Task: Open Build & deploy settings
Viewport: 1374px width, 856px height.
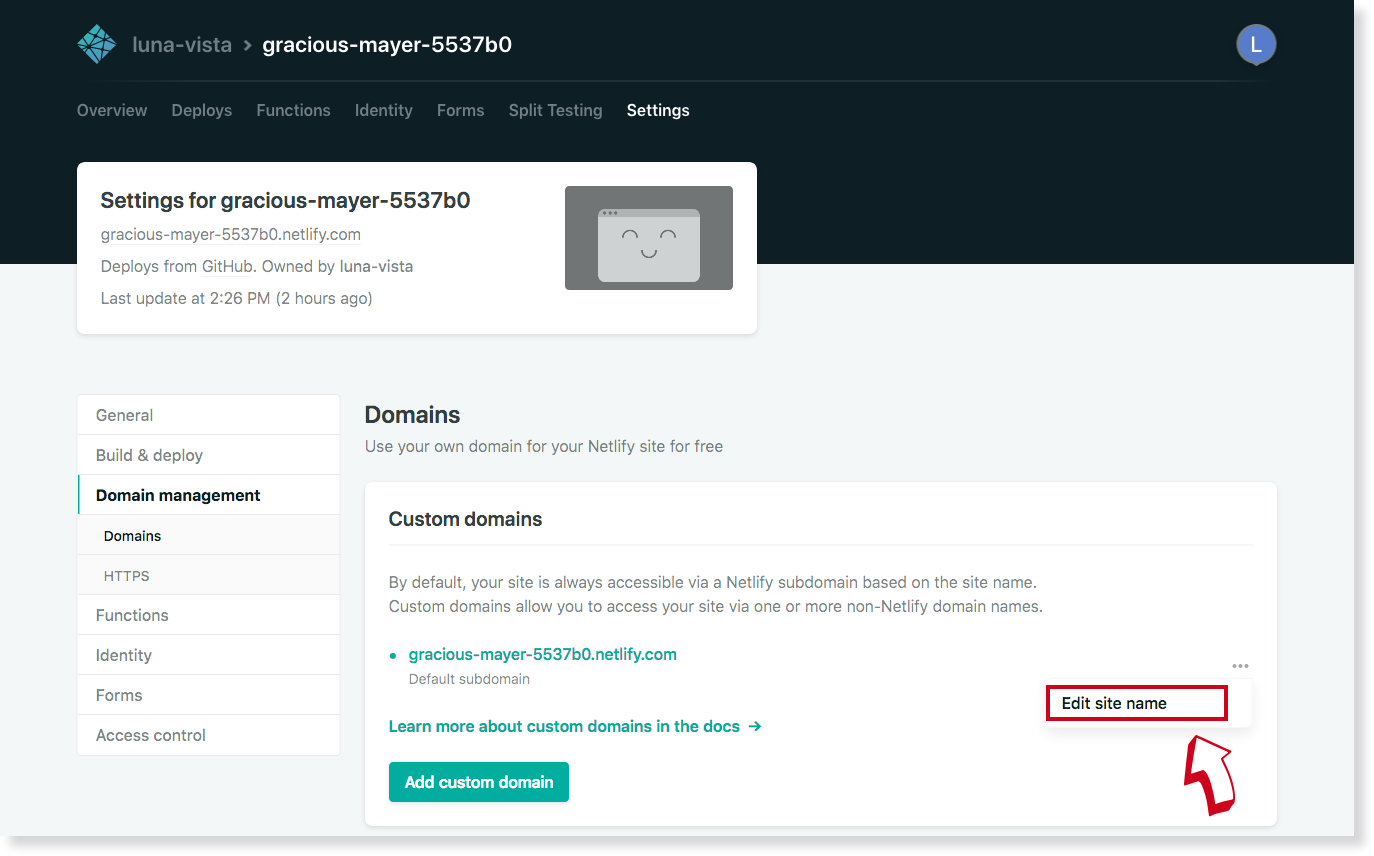Action: 148,454
